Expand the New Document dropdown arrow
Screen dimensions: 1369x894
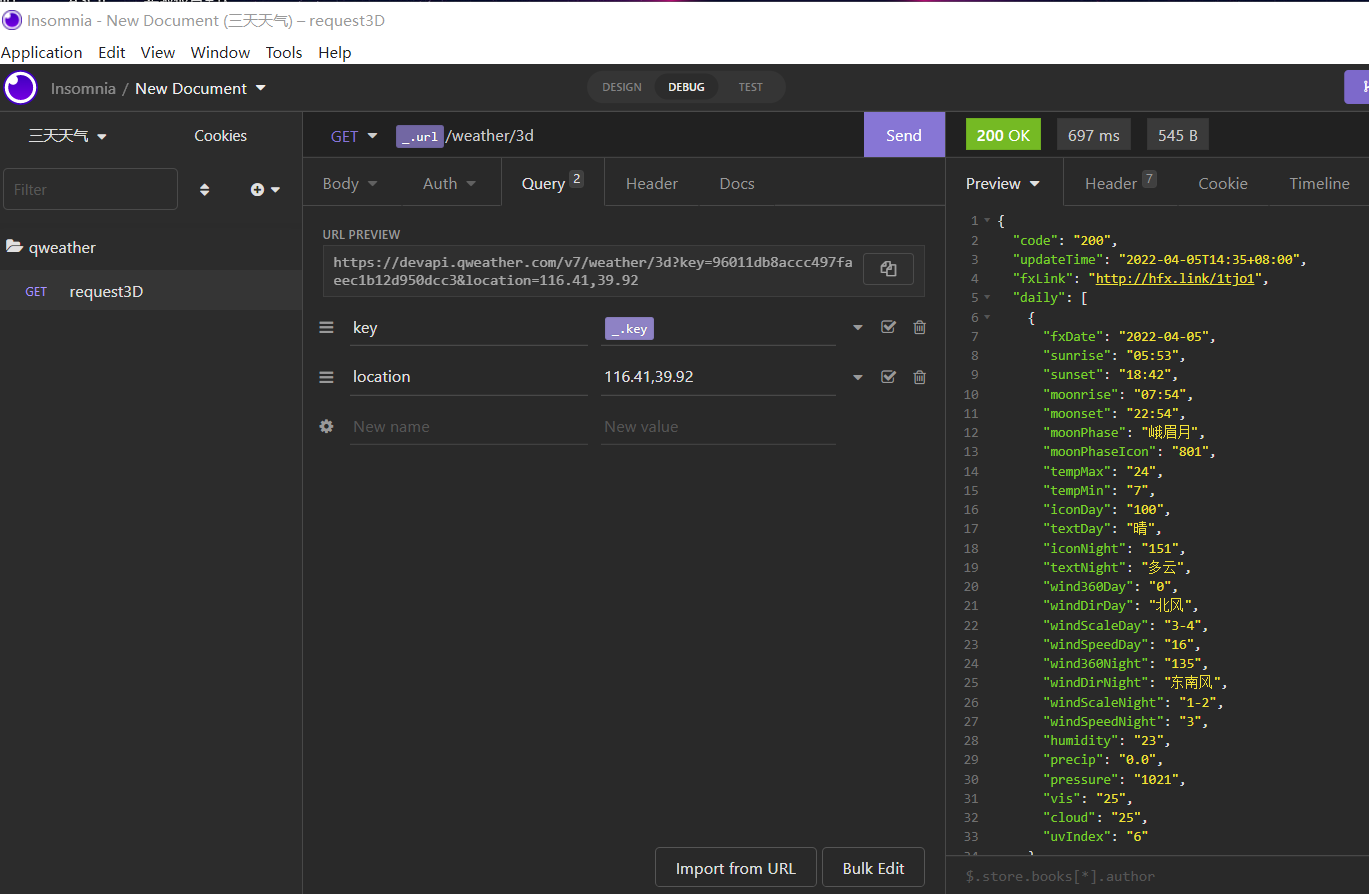(x=261, y=88)
